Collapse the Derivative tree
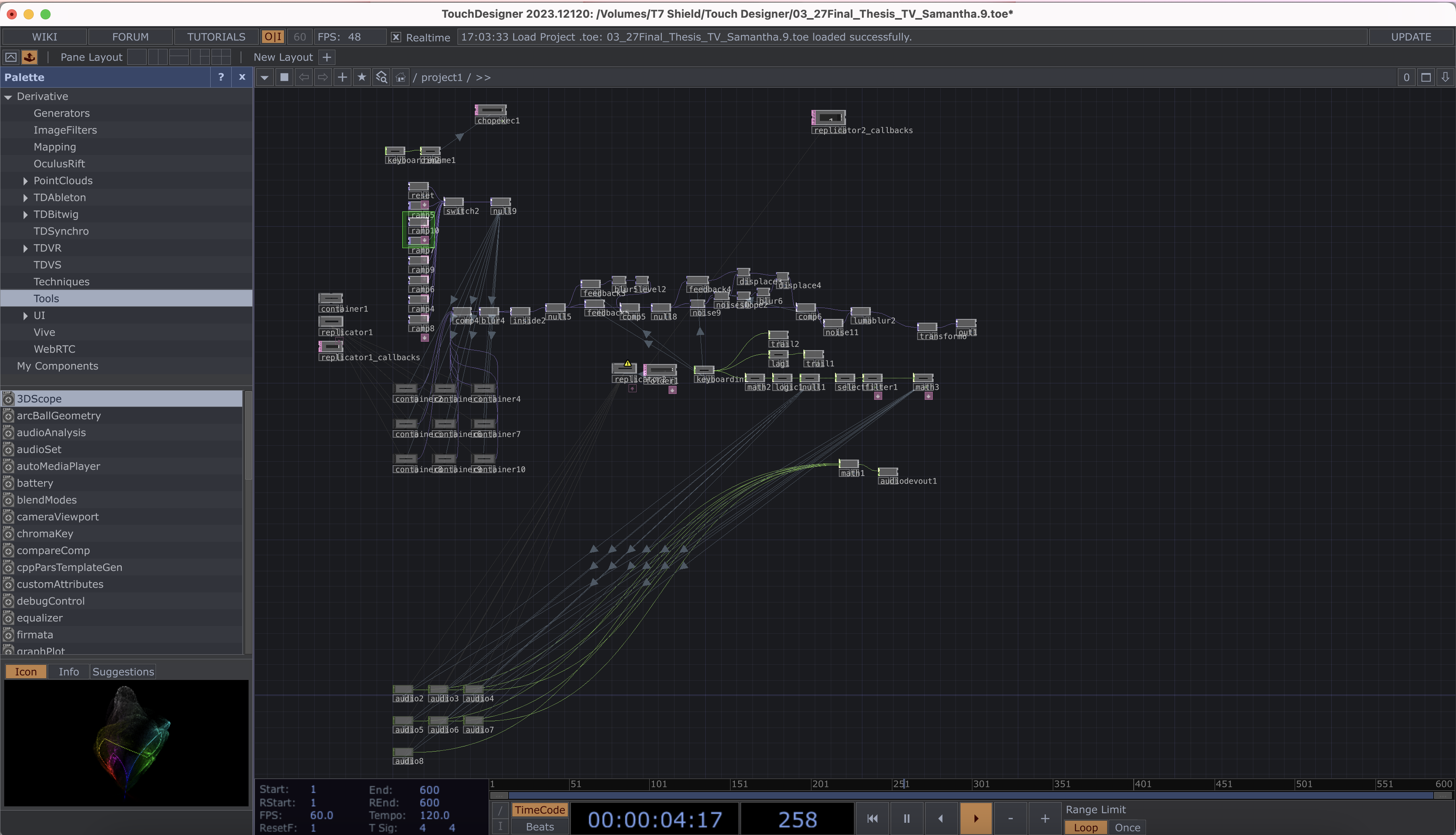The height and width of the screenshot is (835, 1456). pos(8,97)
